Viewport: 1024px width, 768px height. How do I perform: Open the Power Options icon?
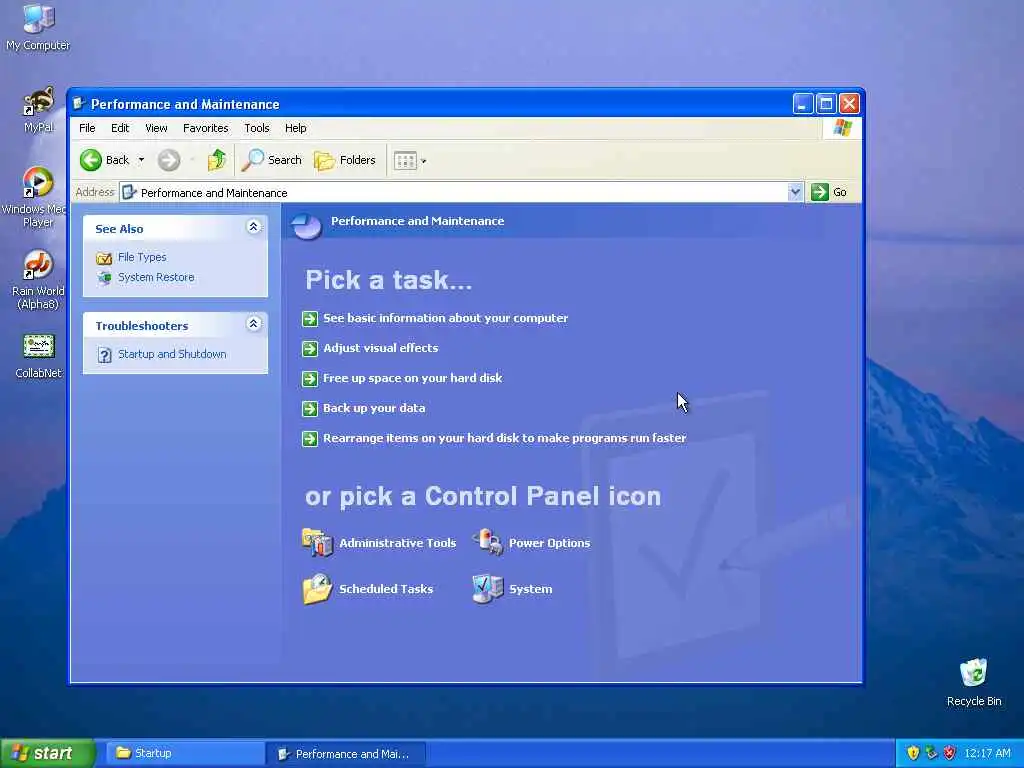pos(488,543)
